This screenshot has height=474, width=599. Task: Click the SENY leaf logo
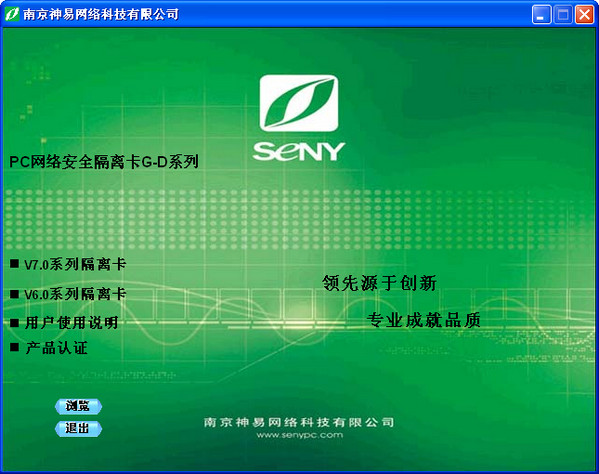click(x=299, y=103)
